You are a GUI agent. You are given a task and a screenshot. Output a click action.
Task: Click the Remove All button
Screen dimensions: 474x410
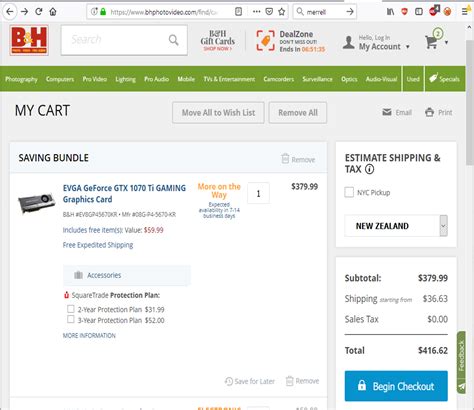tap(298, 113)
